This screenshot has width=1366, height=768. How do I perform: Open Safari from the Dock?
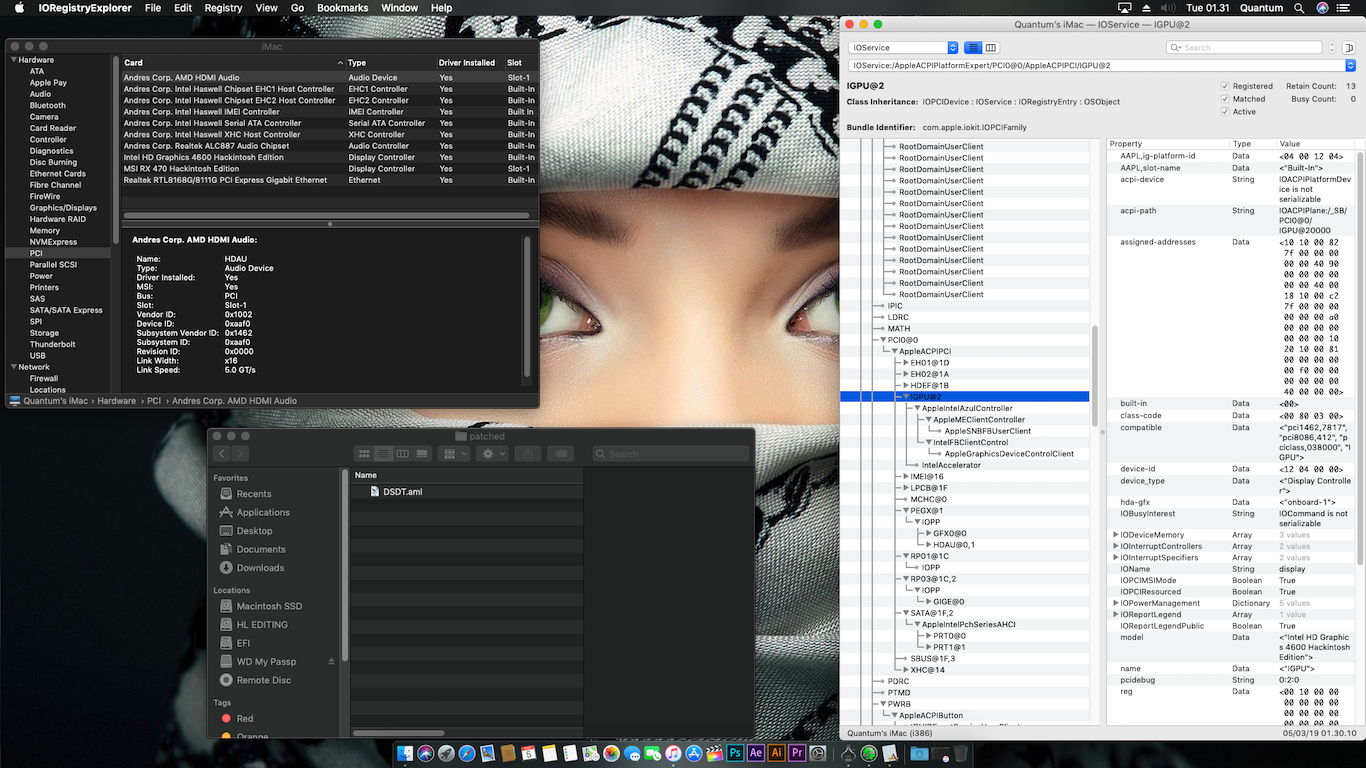point(467,753)
